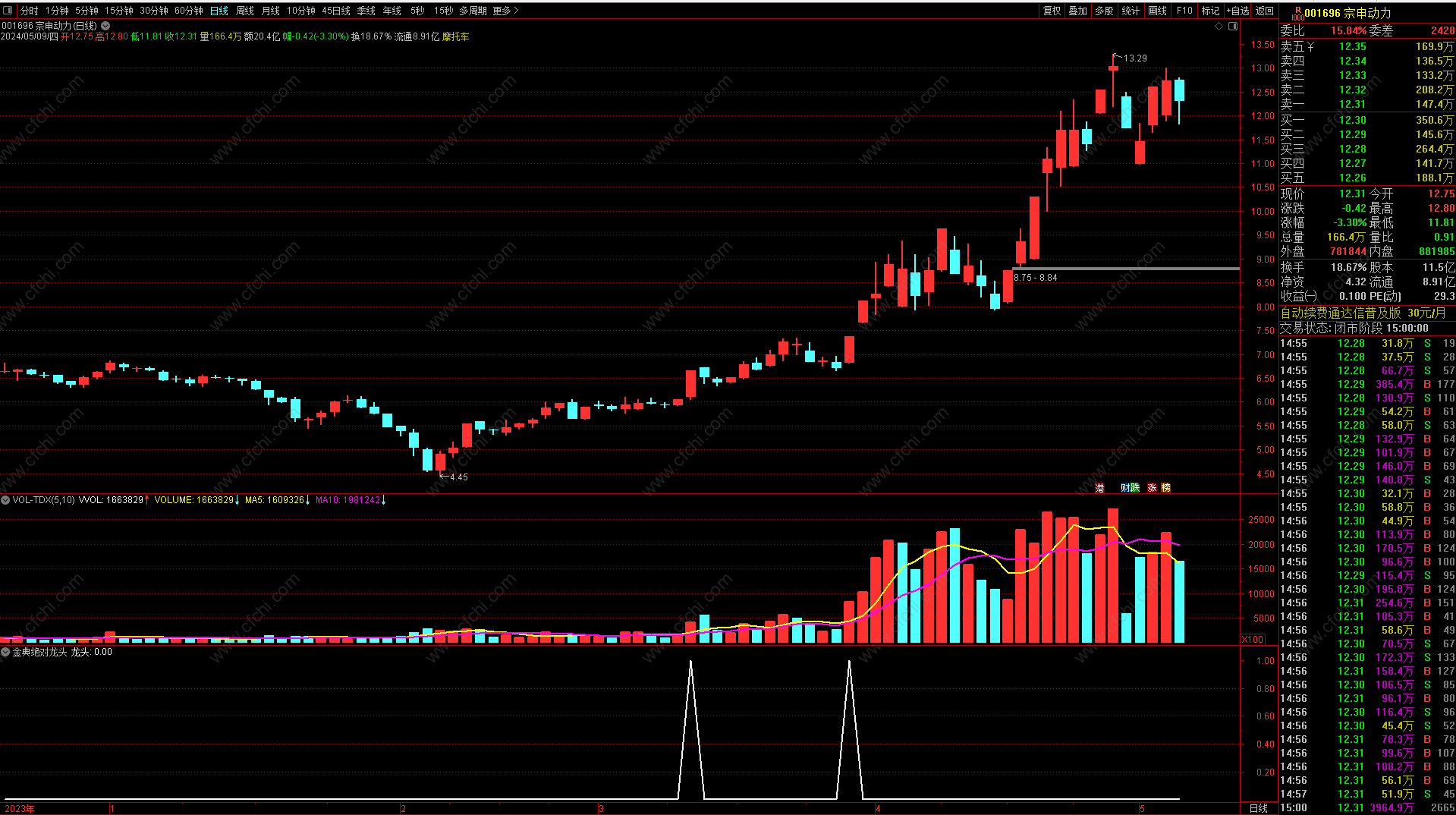Click month 4 marker on the timeline
1456x815 pixels.
pos(878,809)
